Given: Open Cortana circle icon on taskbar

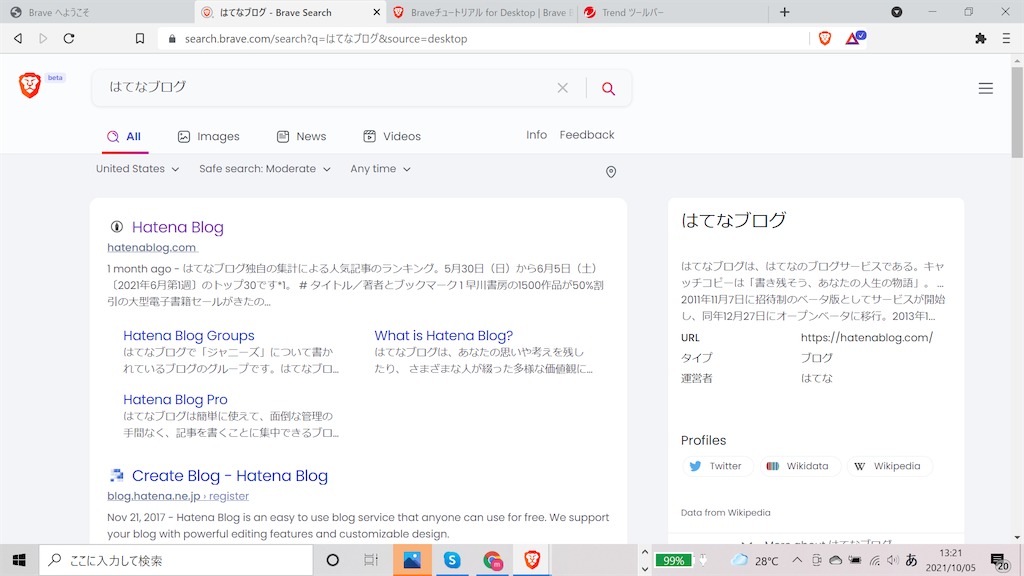Looking at the screenshot, I should pyautogui.click(x=332, y=560).
